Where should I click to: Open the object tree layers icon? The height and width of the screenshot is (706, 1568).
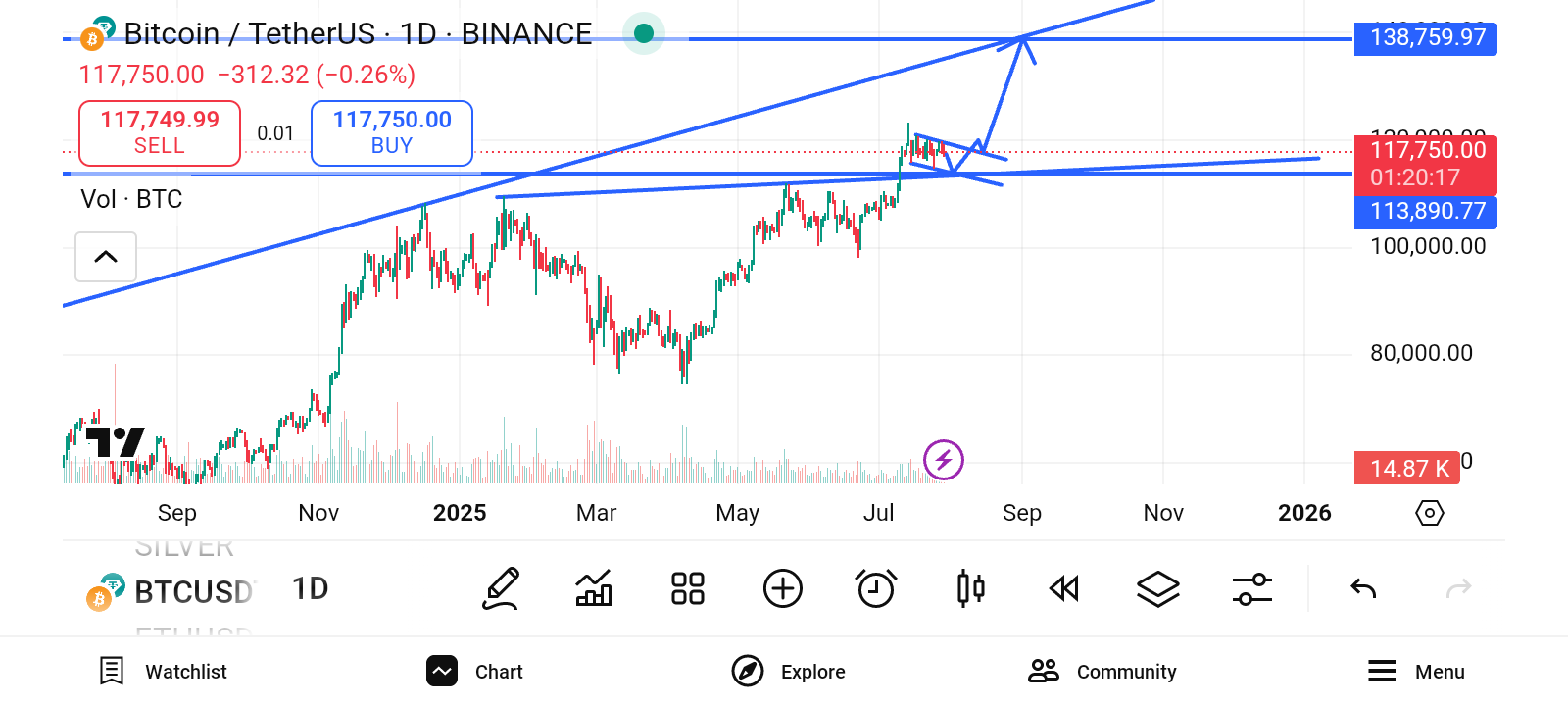point(1158,588)
